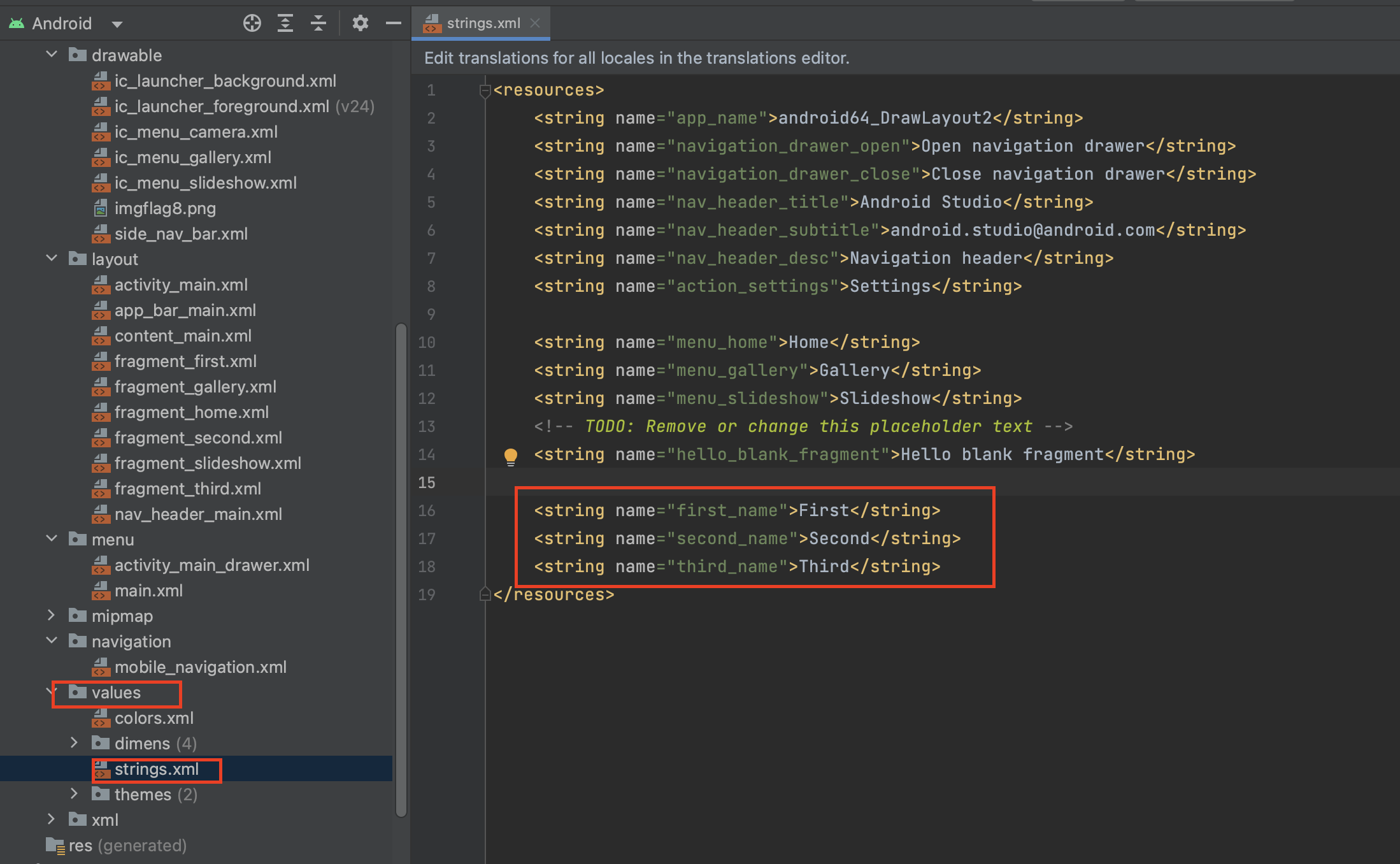Open activity_main.xml in layout folder

pos(181,285)
